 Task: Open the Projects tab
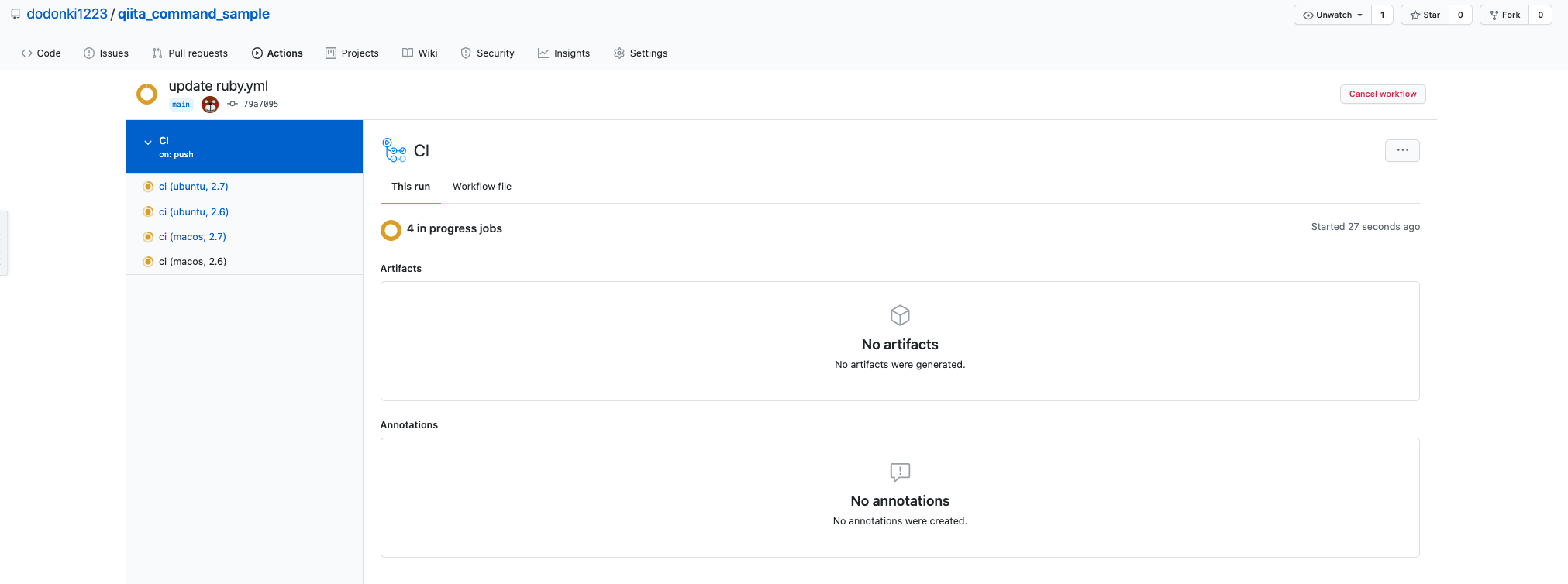[352, 53]
